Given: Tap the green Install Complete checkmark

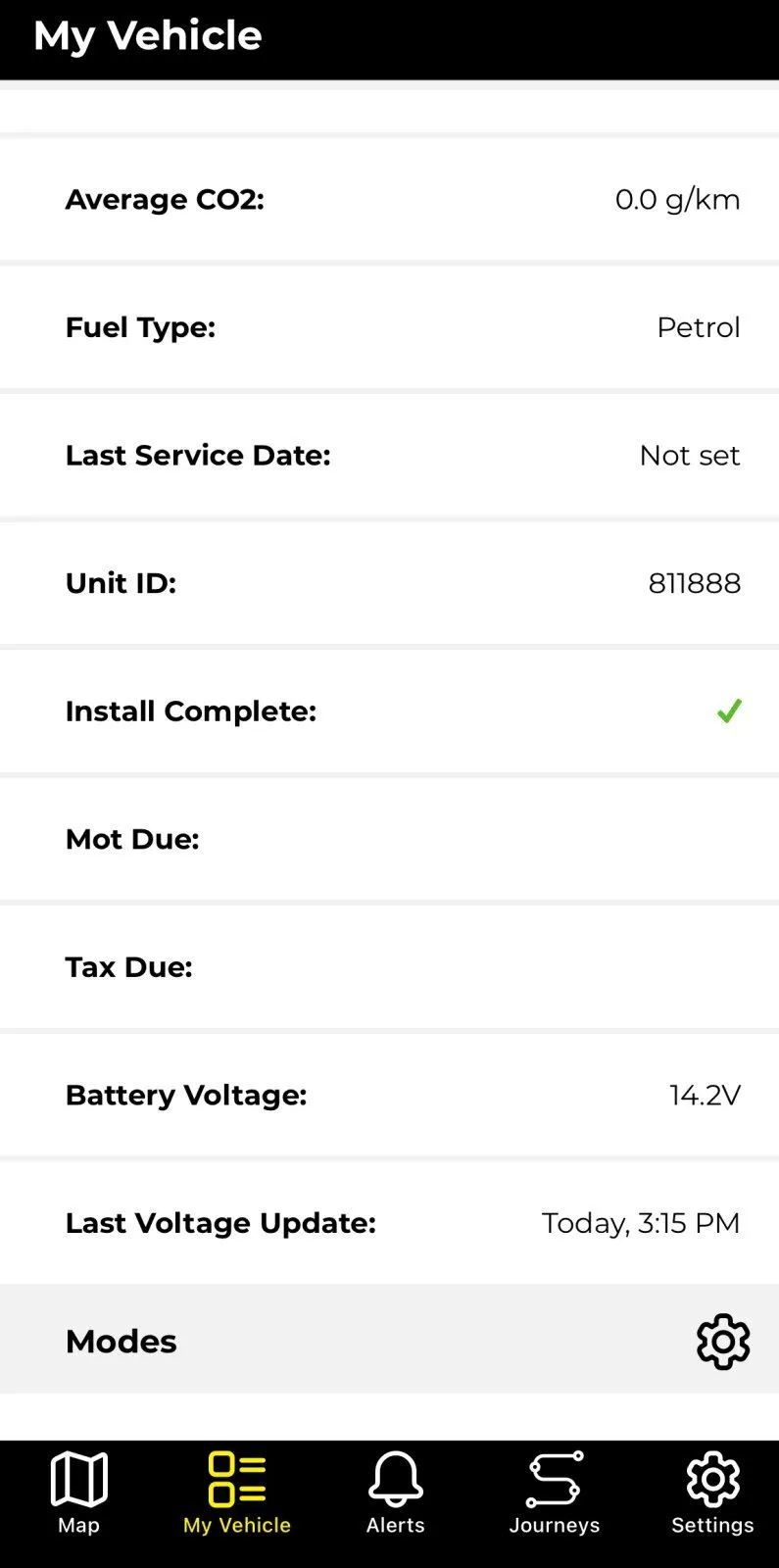Looking at the screenshot, I should coord(729,711).
